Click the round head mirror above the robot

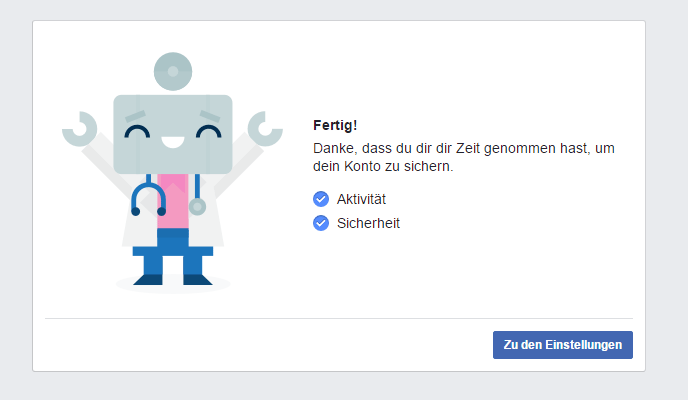pos(173,71)
